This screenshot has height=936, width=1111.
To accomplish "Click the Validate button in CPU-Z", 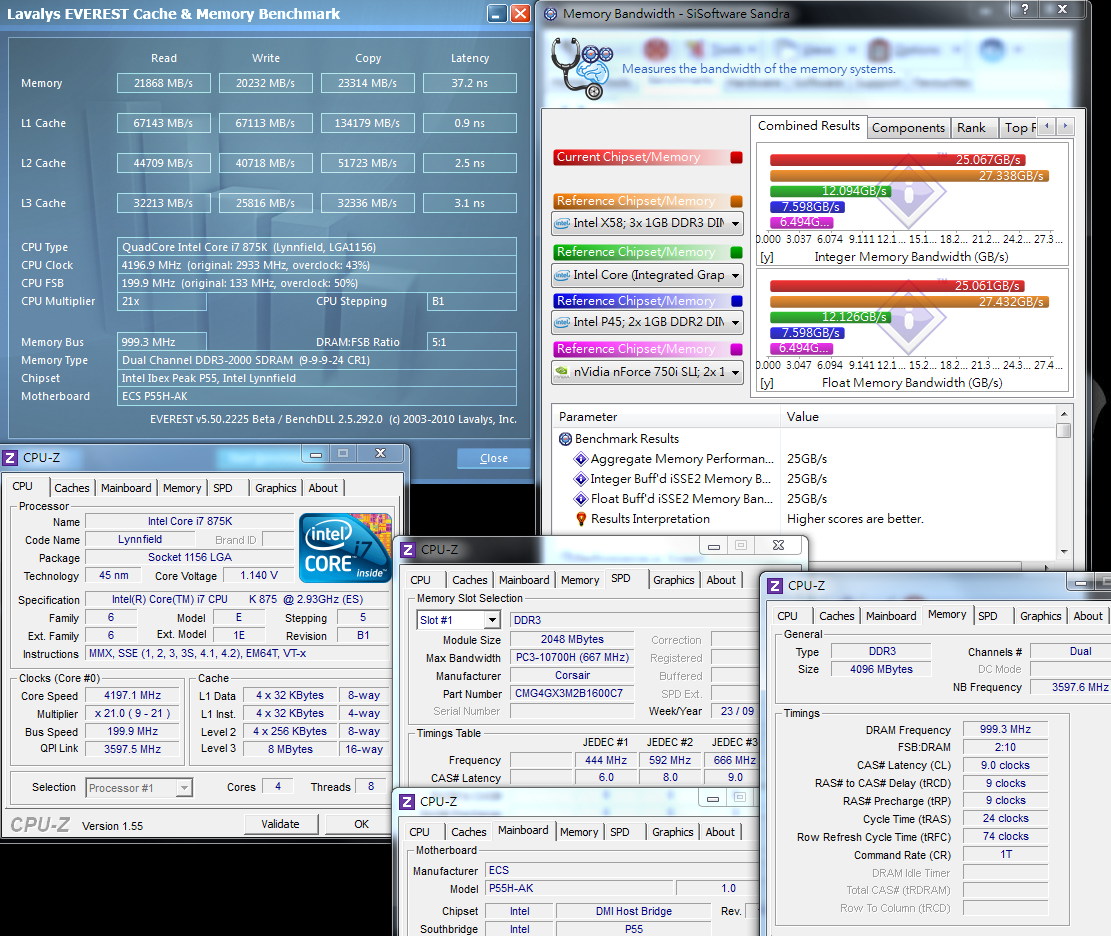I will [x=281, y=824].
